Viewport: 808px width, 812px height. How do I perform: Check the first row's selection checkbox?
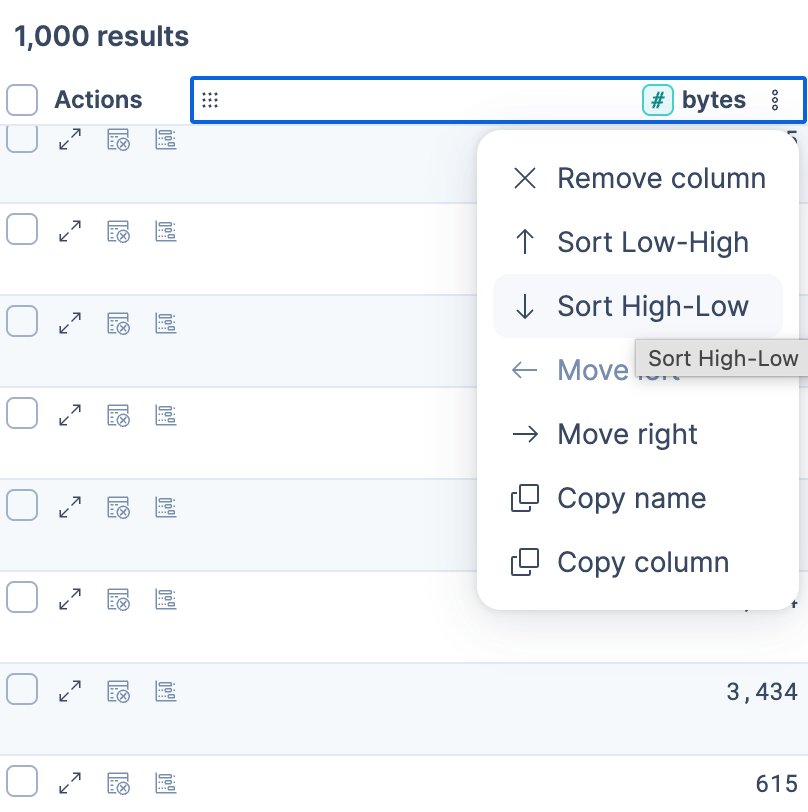[x=22, y=139]
